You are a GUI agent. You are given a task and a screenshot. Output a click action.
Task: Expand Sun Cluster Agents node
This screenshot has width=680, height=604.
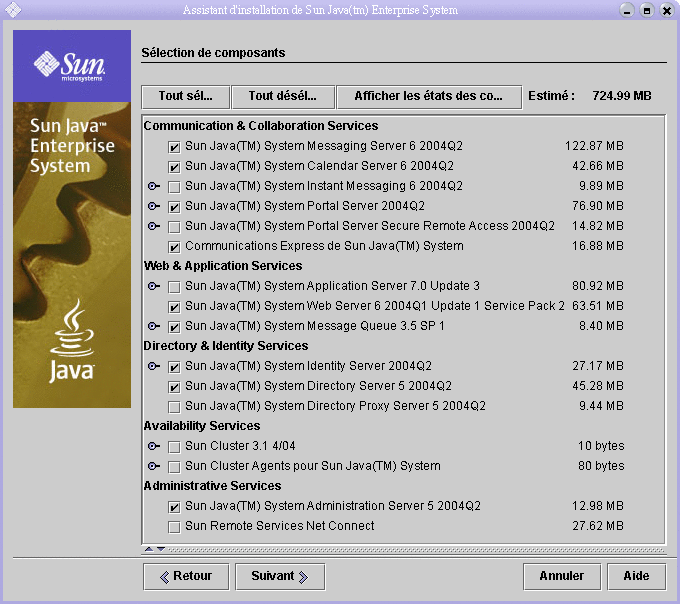pyautogui.click(x=154, y=466)
